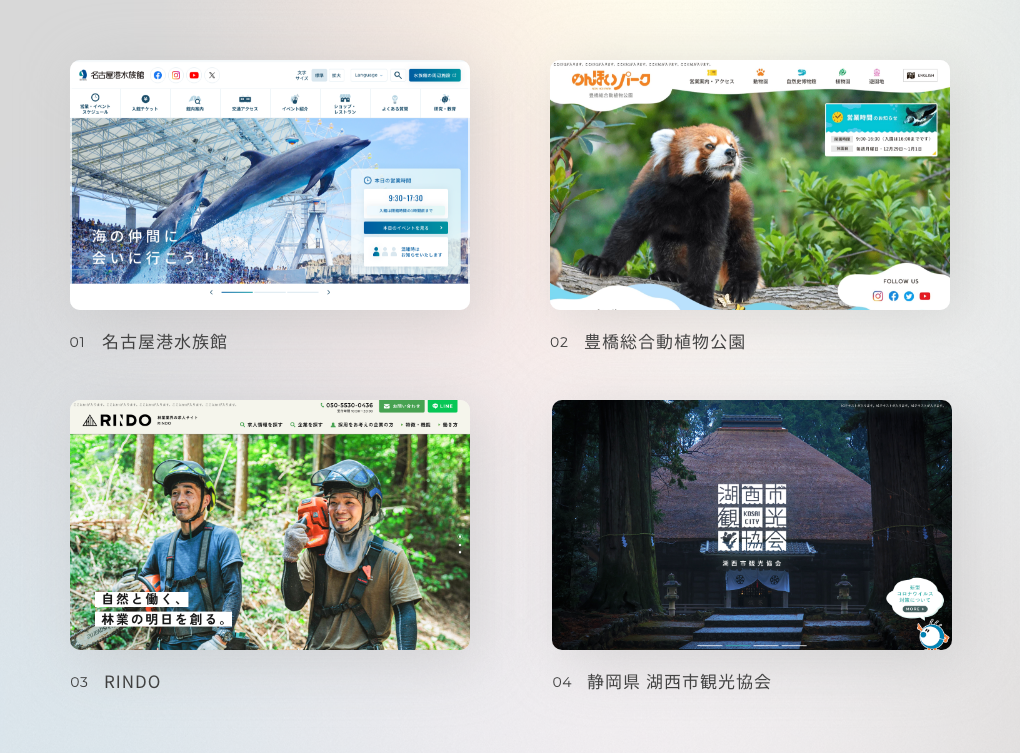Open the clock-icon schedule menu on the aquarium site
The image size is (1020, 753).
click(95, 103)
